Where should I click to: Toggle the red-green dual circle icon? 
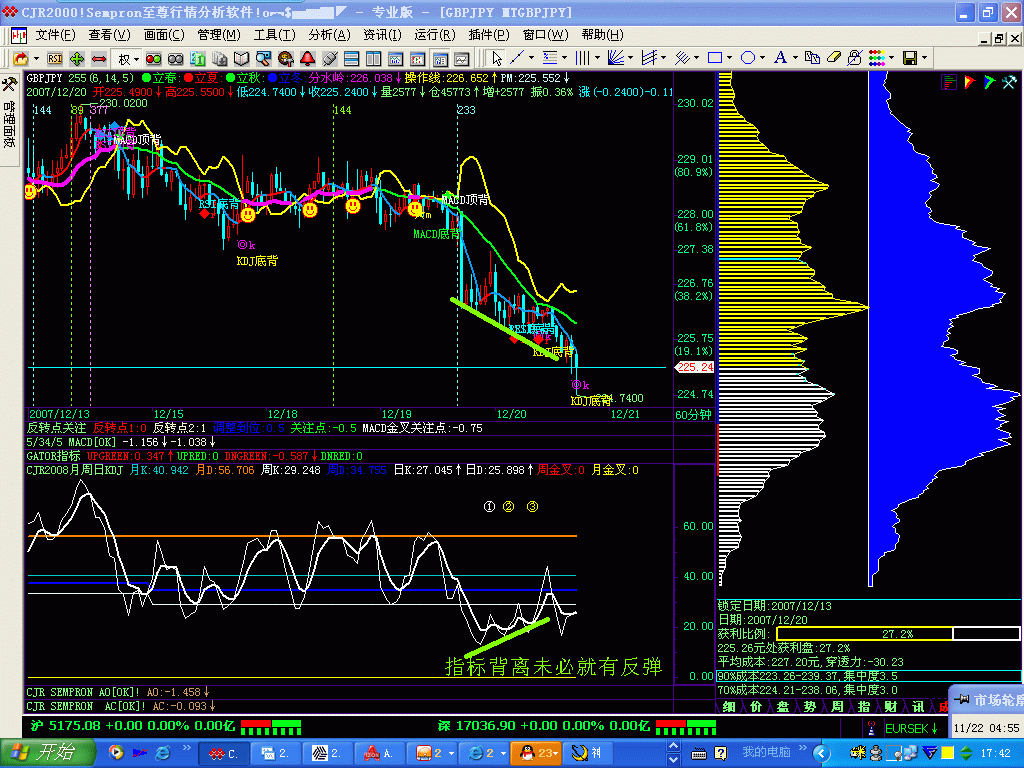tap(153, 58)
